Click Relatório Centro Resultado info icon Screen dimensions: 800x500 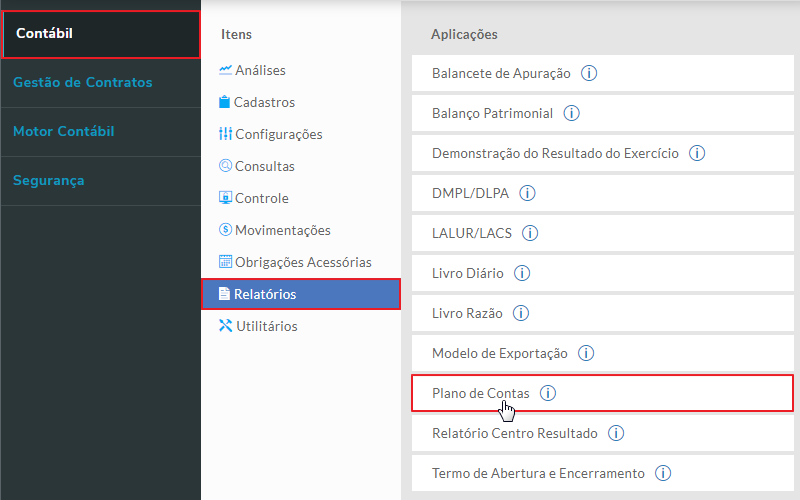(x=616, y=433)
